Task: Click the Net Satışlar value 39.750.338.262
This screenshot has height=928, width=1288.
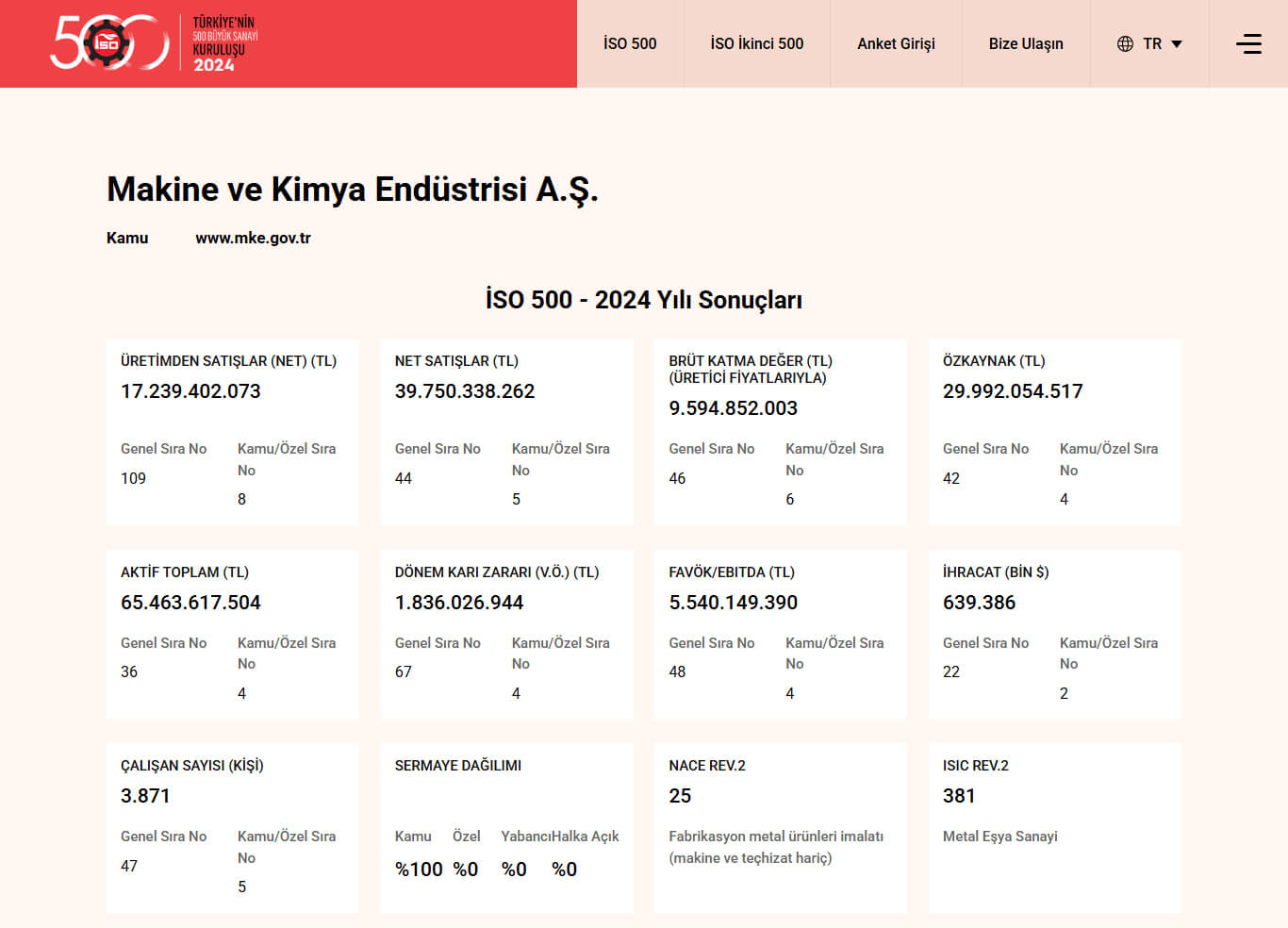Action: point(464,391)
